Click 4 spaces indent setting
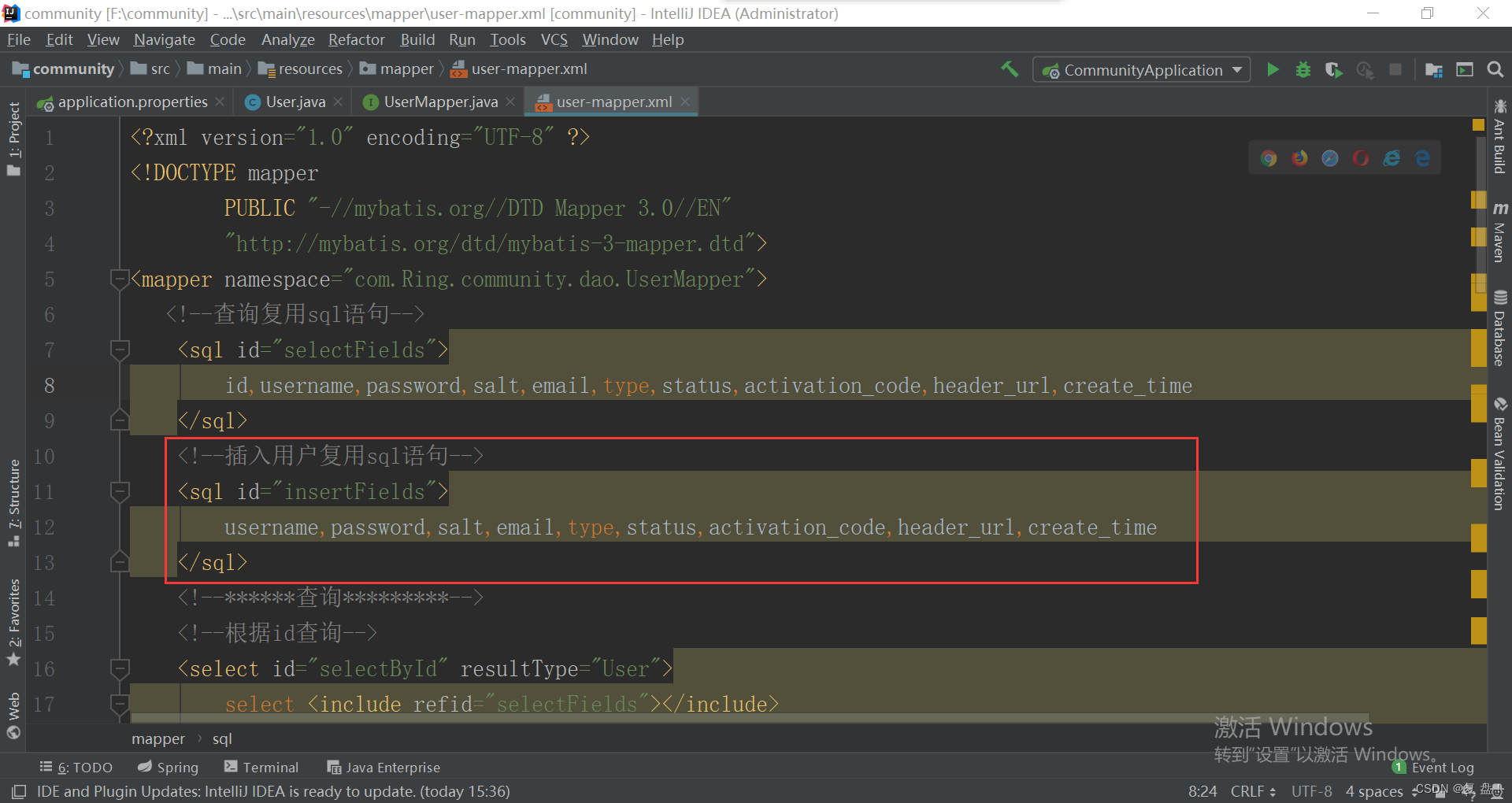The image size is (1512, 803). pyautogui.click(x=1374, y=791)
